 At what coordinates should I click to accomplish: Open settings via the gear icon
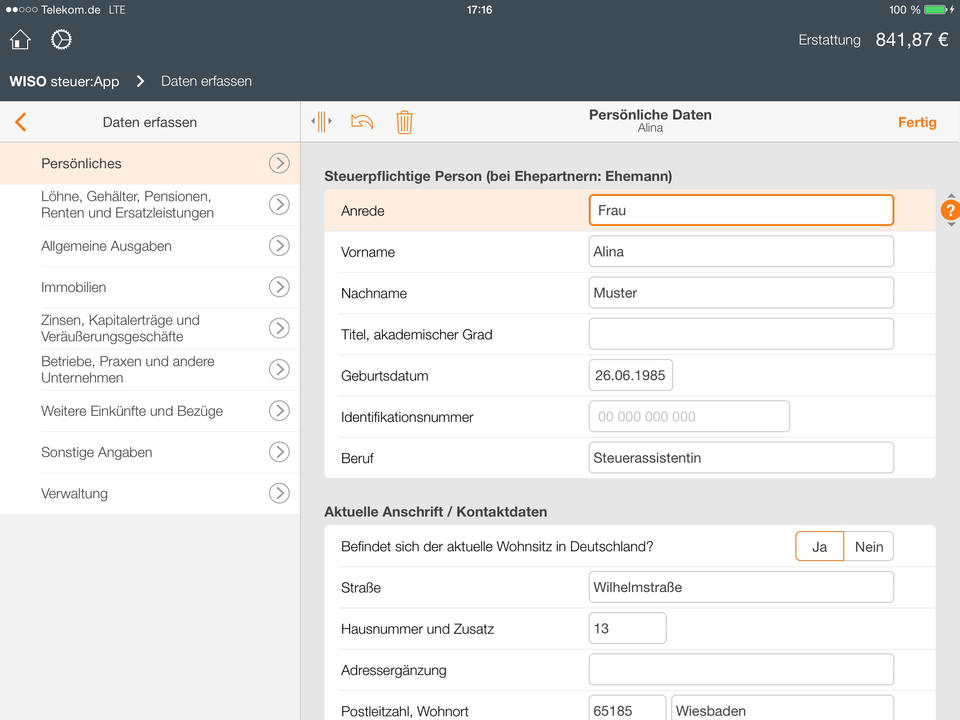(61, 40)
